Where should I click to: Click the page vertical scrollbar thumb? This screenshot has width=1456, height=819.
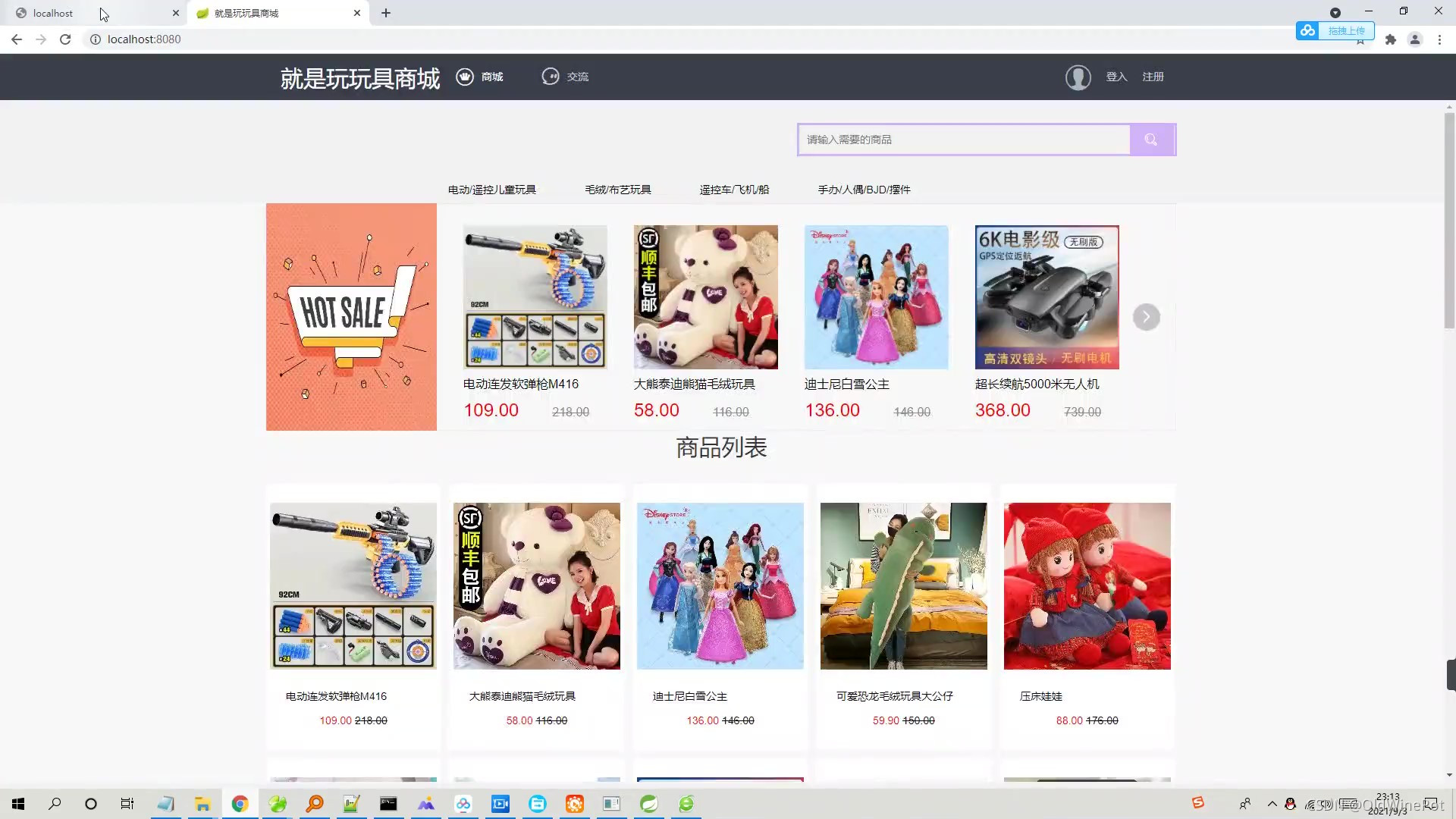1449,220
